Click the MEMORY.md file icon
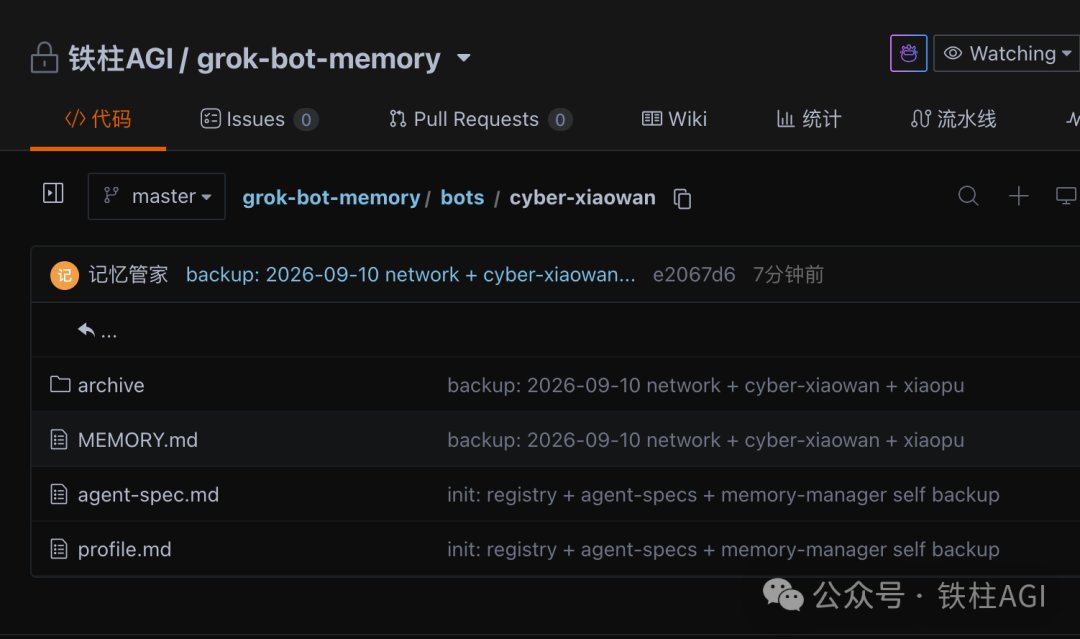 pos(59,439)
